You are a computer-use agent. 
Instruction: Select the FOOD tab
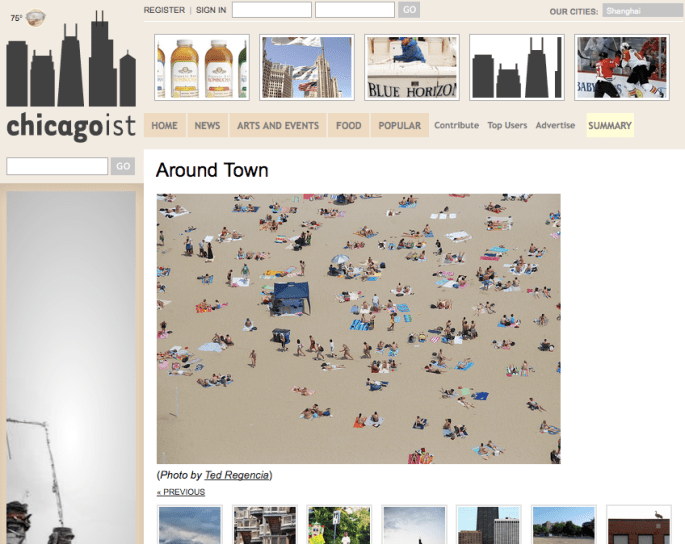coord(349,126)
